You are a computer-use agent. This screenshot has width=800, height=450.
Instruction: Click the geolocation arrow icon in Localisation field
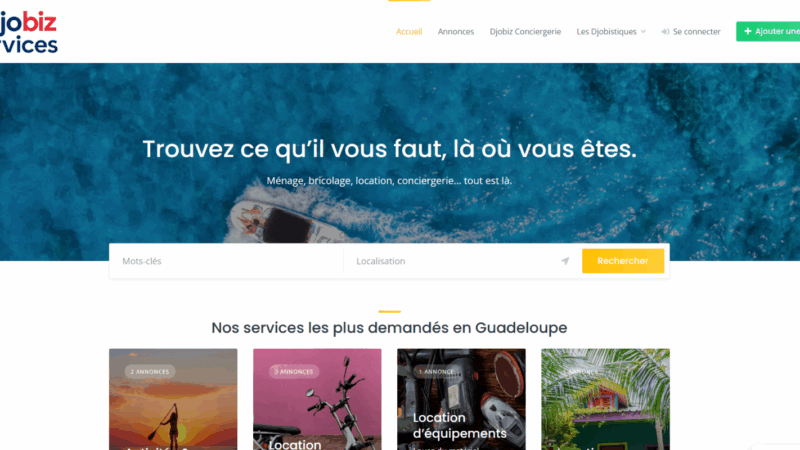565,261
